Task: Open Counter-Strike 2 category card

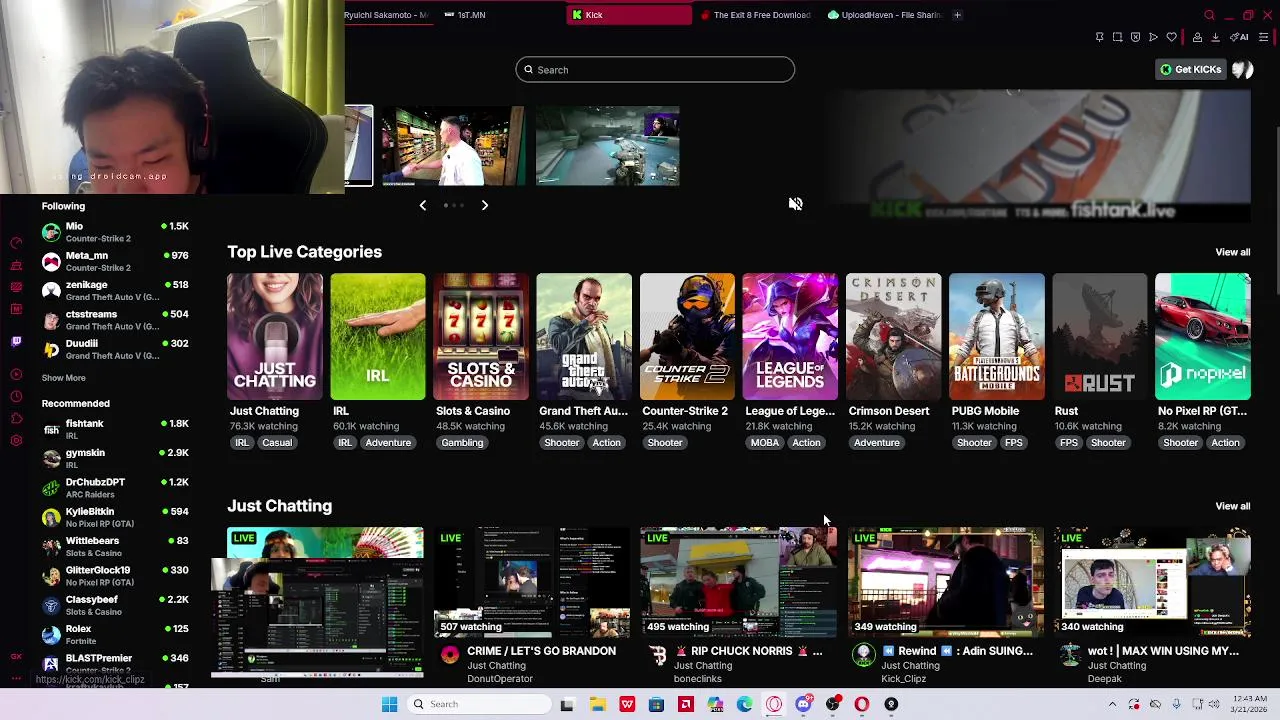Action: tap(687, 337)
